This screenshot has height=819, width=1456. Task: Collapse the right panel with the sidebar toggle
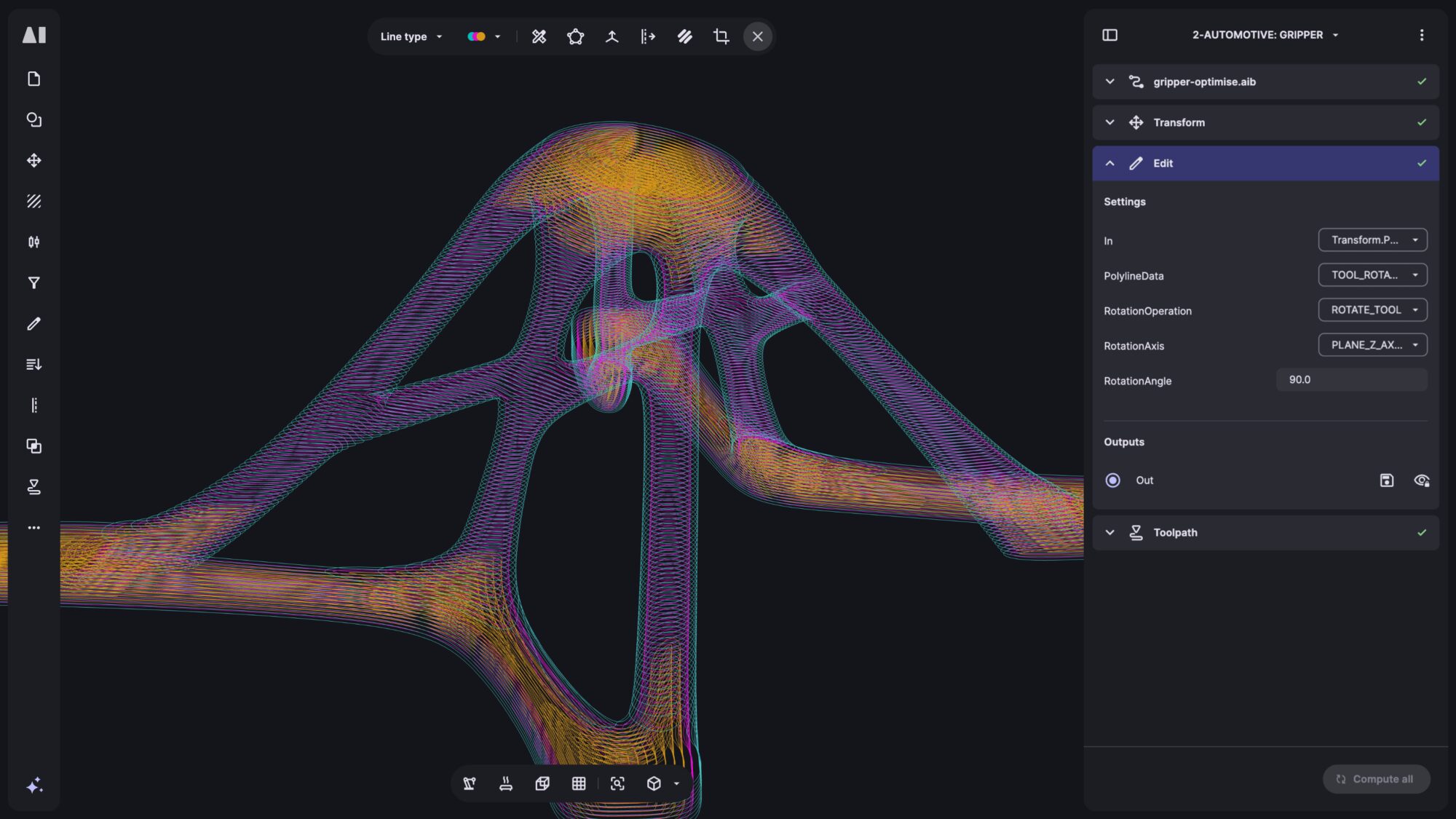pyautogui.click(x=1109, y=35)
